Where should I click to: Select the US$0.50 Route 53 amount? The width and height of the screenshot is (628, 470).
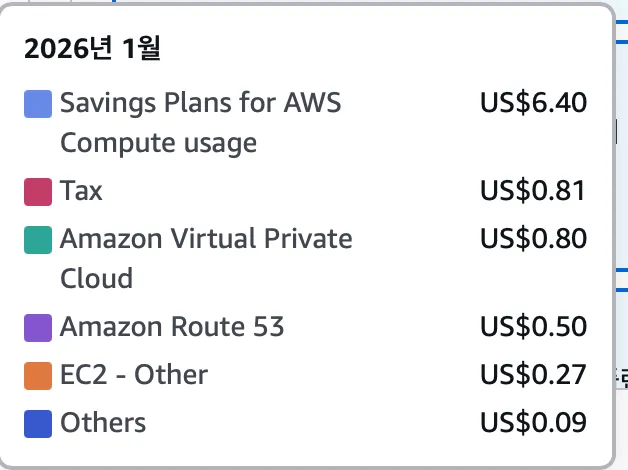(533, 327)
